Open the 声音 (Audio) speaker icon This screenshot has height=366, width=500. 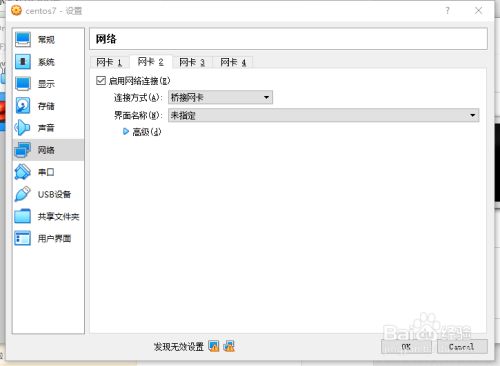click(23, 128)
